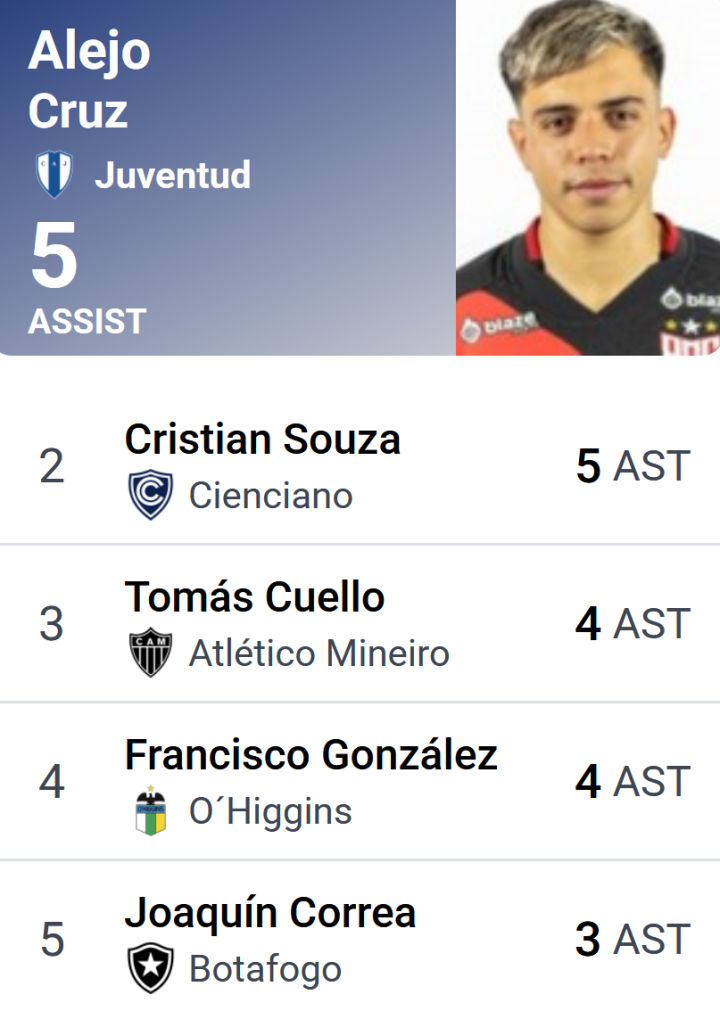
Task: Go to the Atlético Mineiro team name
Action: coord(319,653)
